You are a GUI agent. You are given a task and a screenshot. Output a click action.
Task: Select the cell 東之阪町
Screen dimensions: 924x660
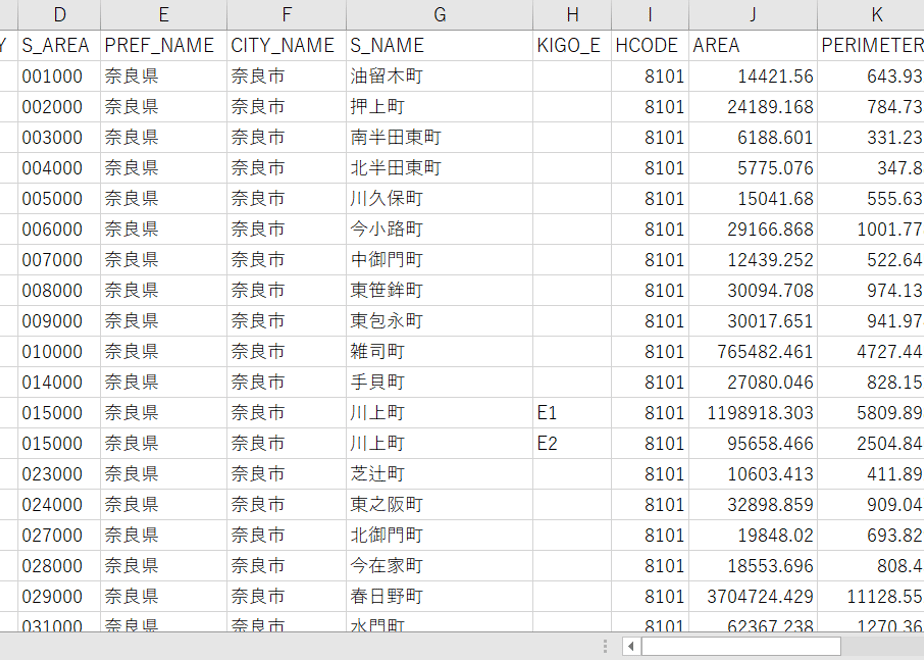pos(440,505)
